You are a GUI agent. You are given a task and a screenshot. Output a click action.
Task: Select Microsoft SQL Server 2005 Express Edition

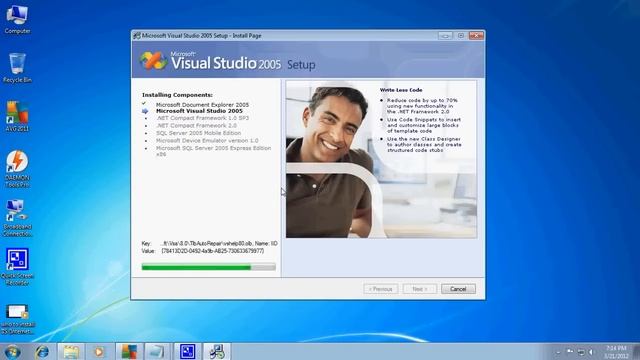[x=213, y=151]
